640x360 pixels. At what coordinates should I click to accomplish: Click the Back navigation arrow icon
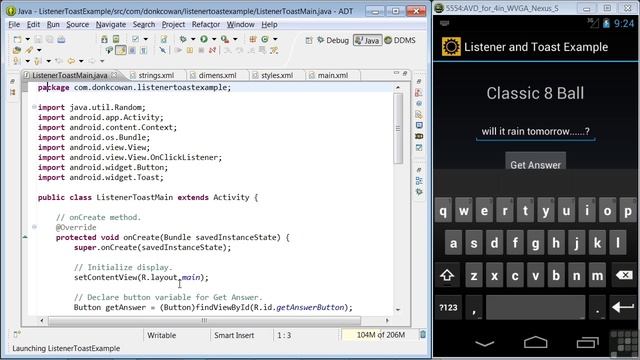click(x=71, y=61)
